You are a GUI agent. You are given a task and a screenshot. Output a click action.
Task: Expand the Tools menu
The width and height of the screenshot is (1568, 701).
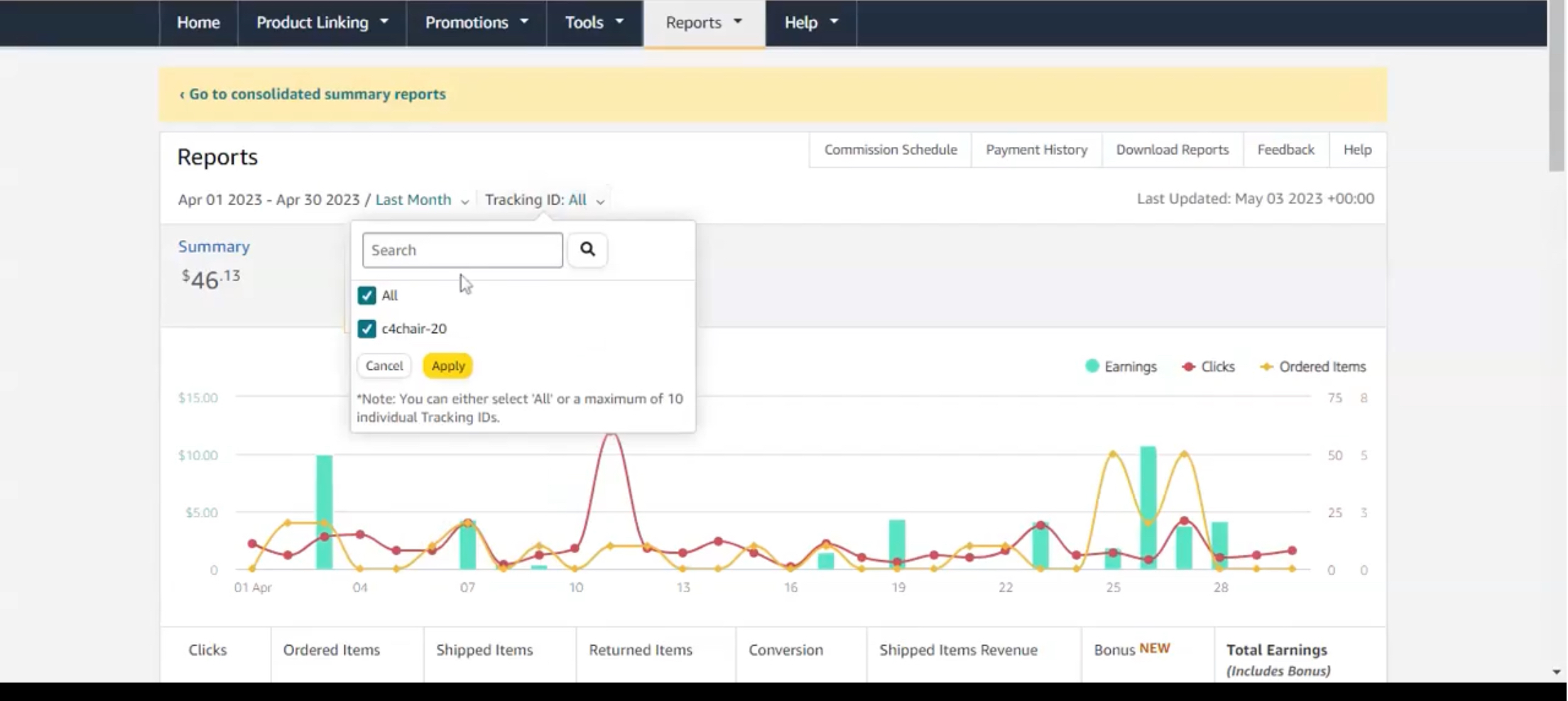point(594,23)
